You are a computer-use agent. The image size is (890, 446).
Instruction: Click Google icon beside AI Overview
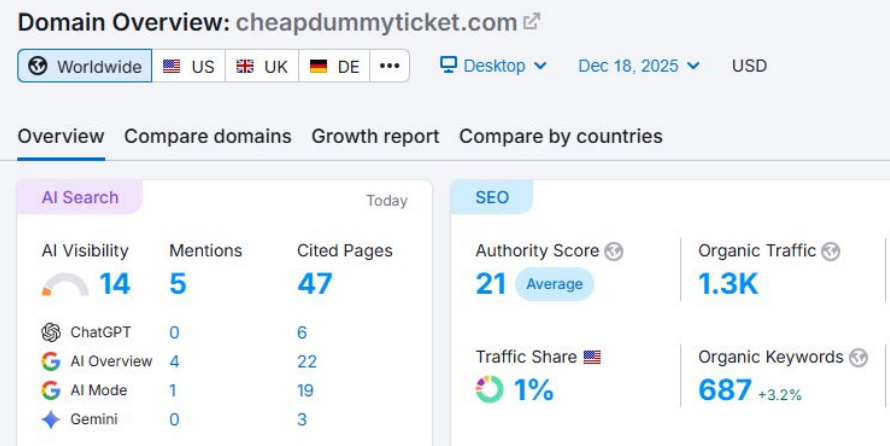[51, 362]
